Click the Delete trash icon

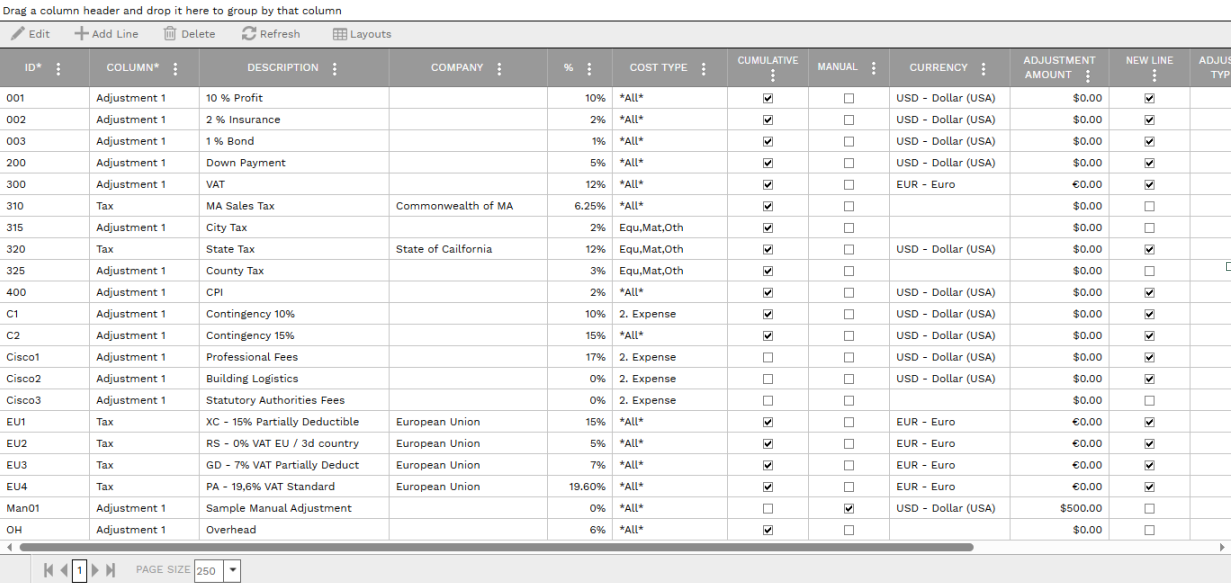coord(170,34)
